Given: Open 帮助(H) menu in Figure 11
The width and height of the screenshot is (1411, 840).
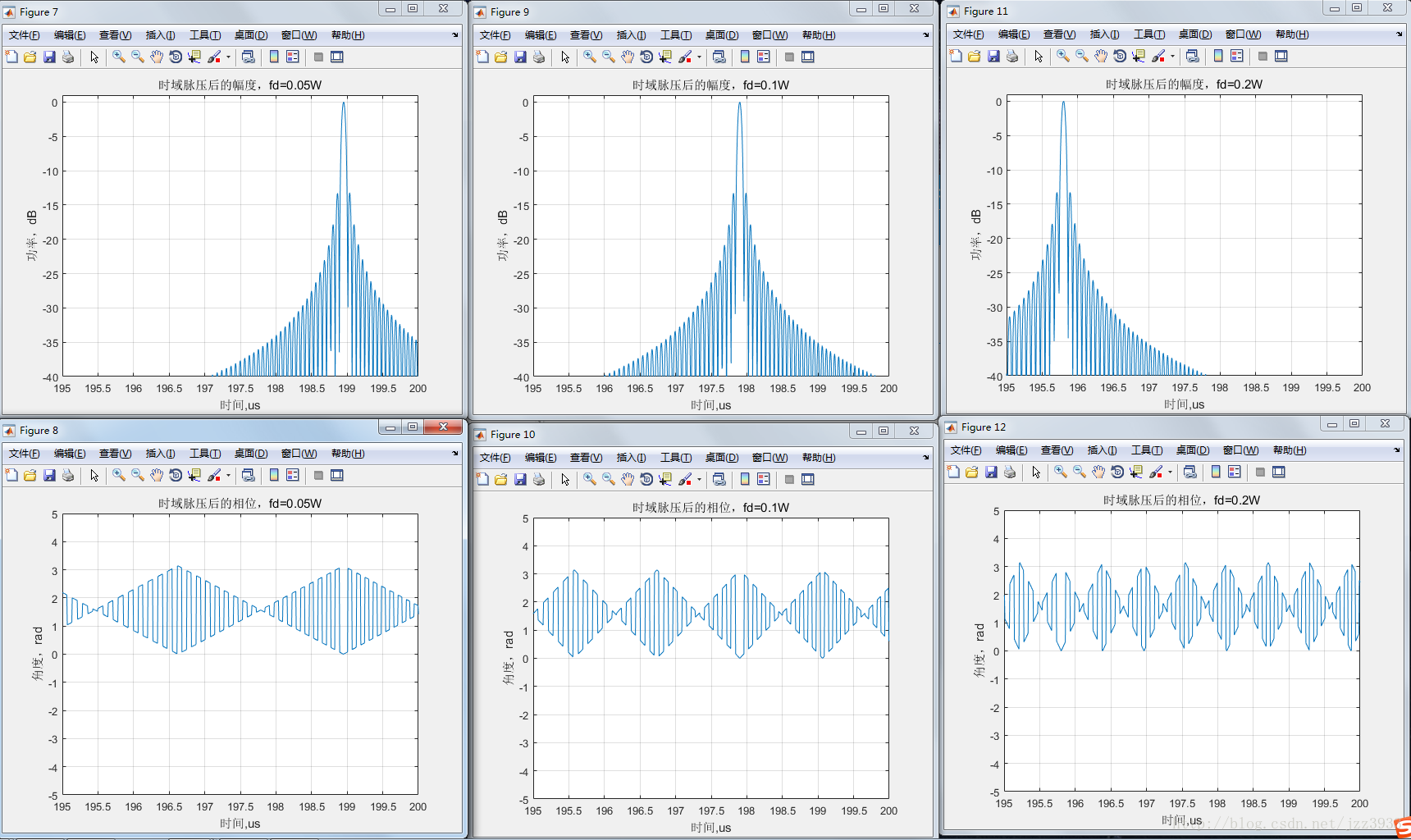Looking at the screenshot, I should [x=1292, y=34].
